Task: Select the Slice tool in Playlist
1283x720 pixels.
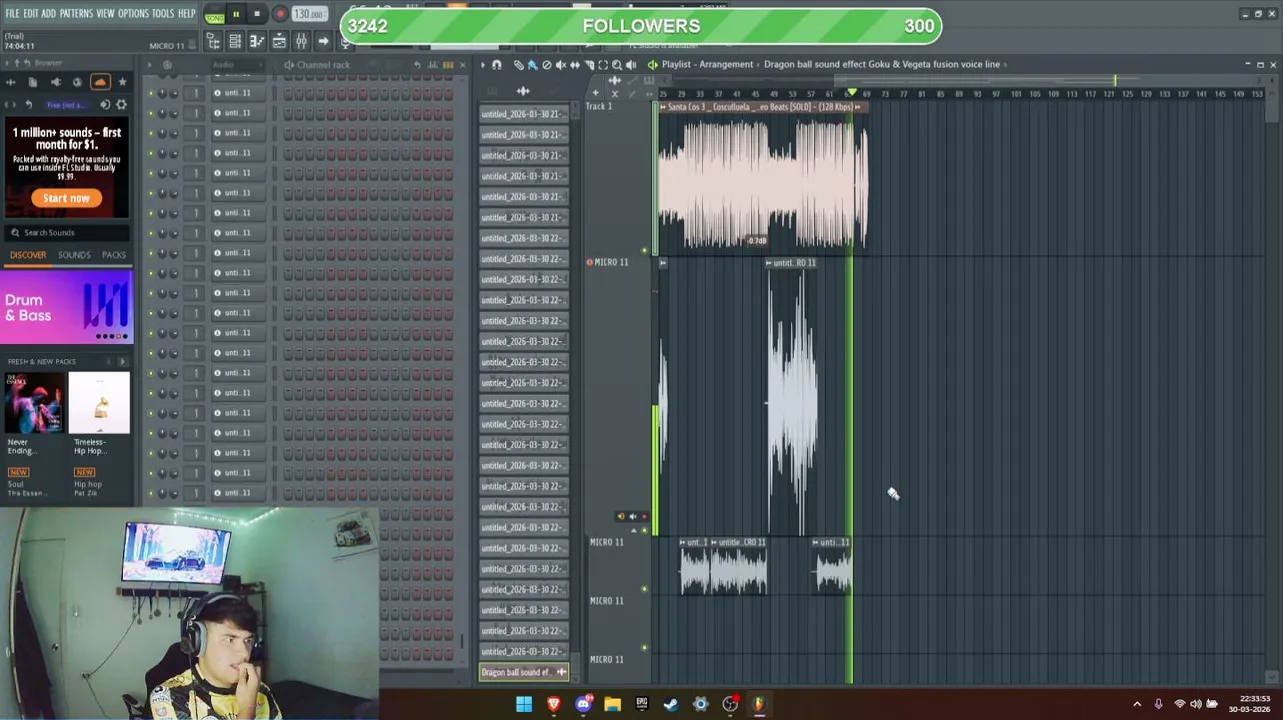Action: click(589, 65)
